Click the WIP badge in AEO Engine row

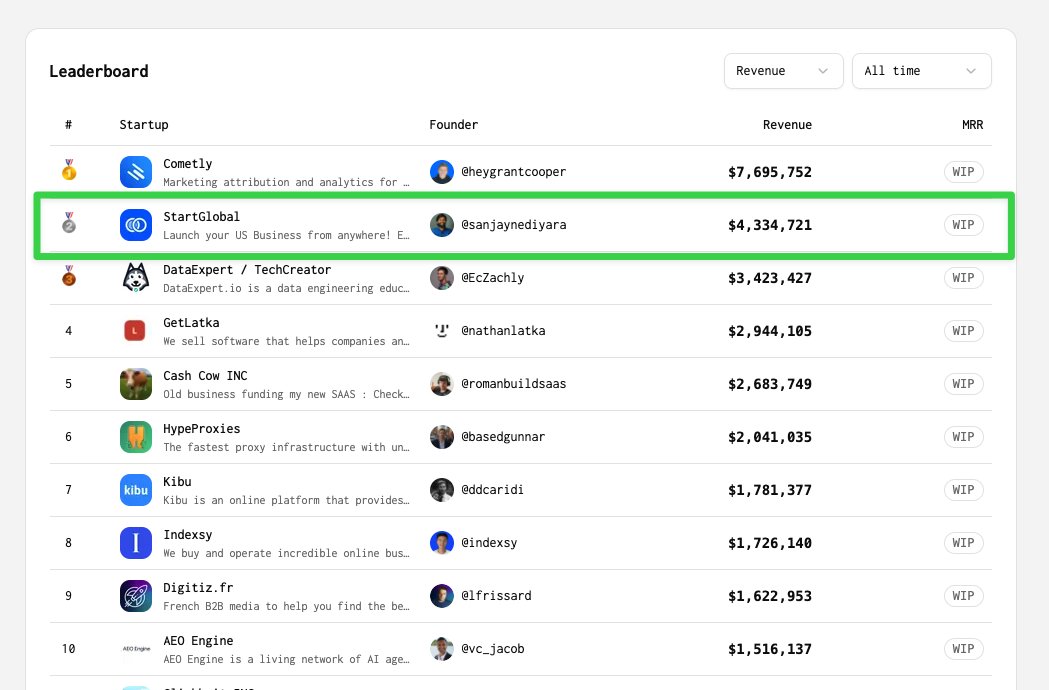(x=963, y=649)
